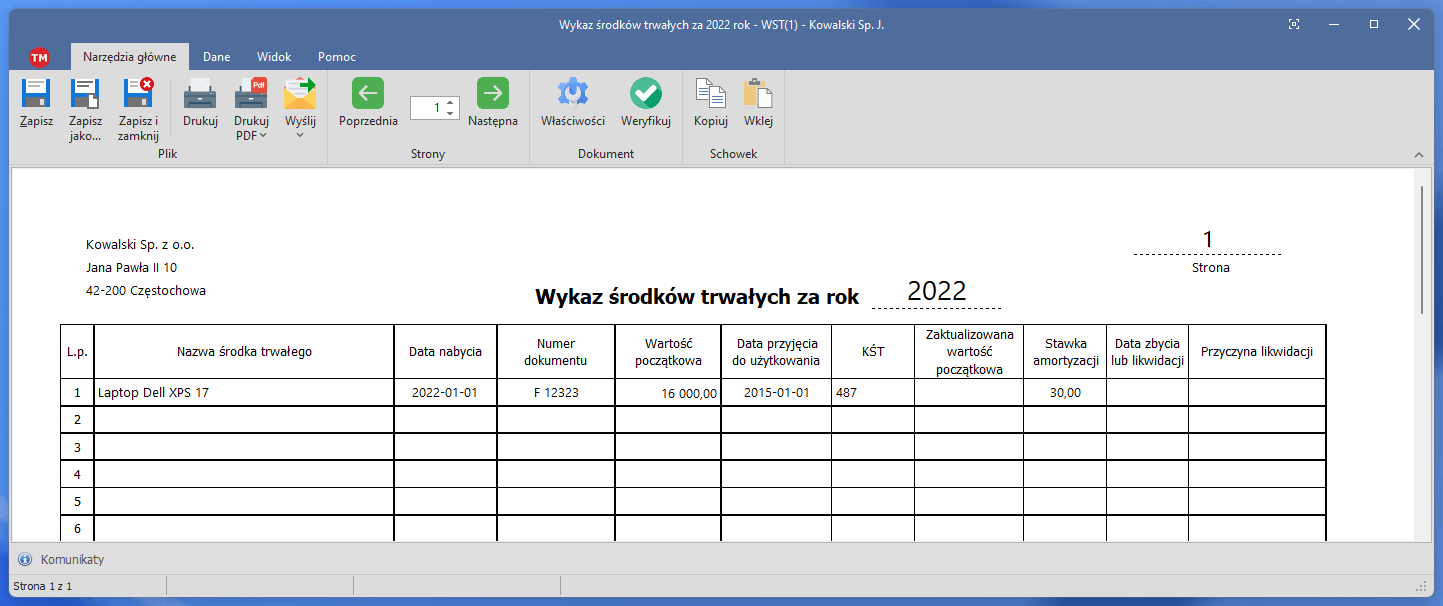
Task: Click the Zapisz save icon
Action: (36, 95)
